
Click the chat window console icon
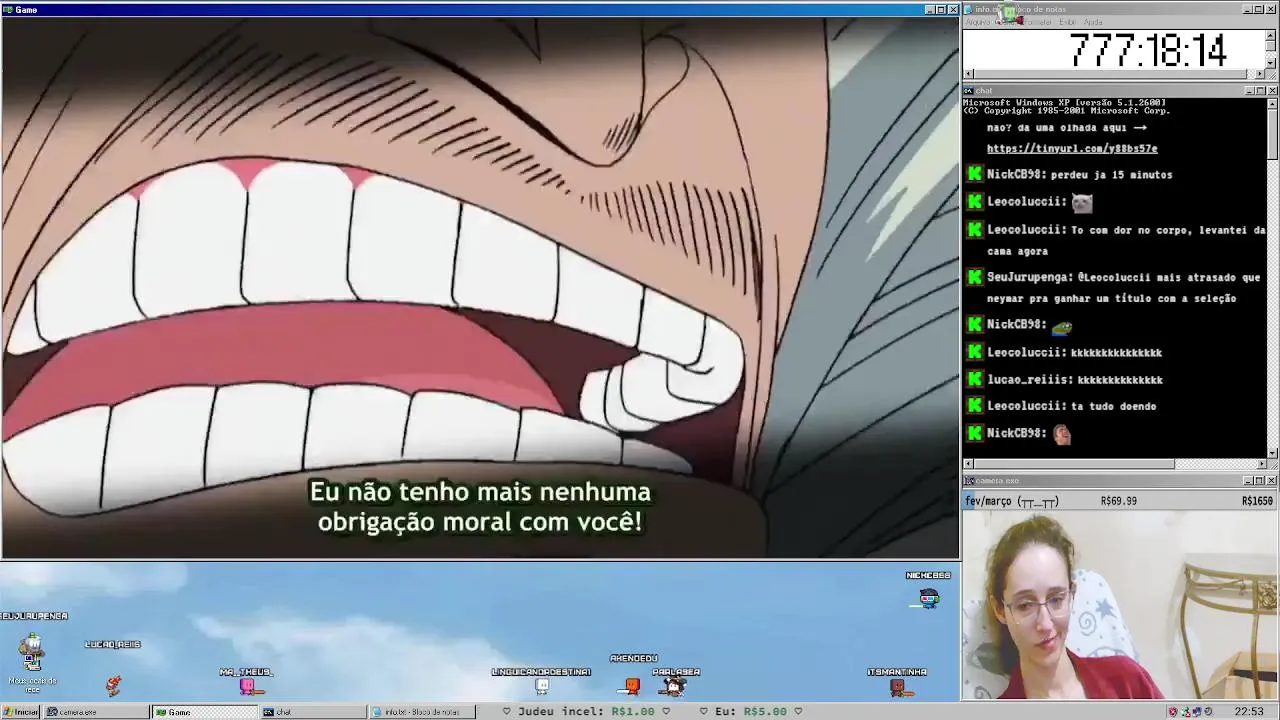pos(969,91)
